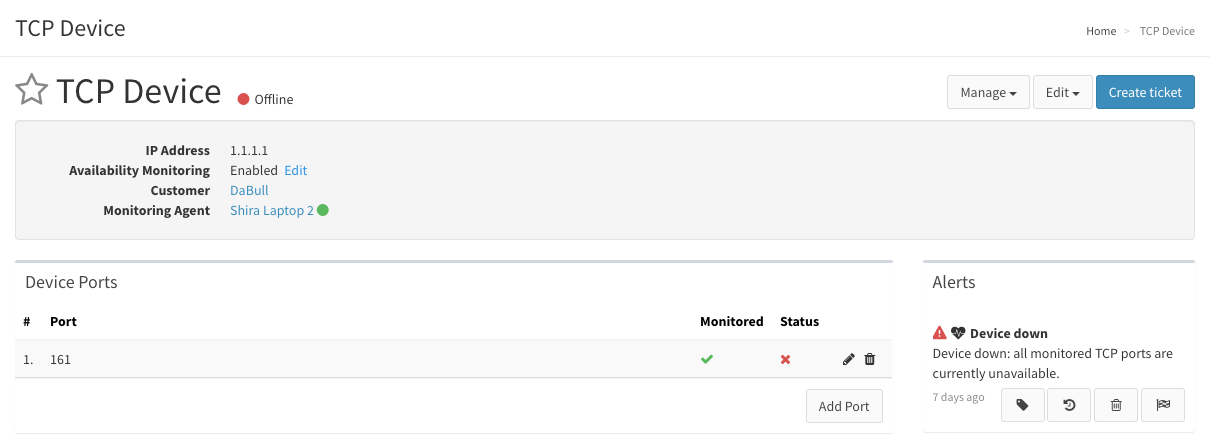Click the Add Port button
The width and height of the screenshot is (1210, 447).
pos(844,406)
